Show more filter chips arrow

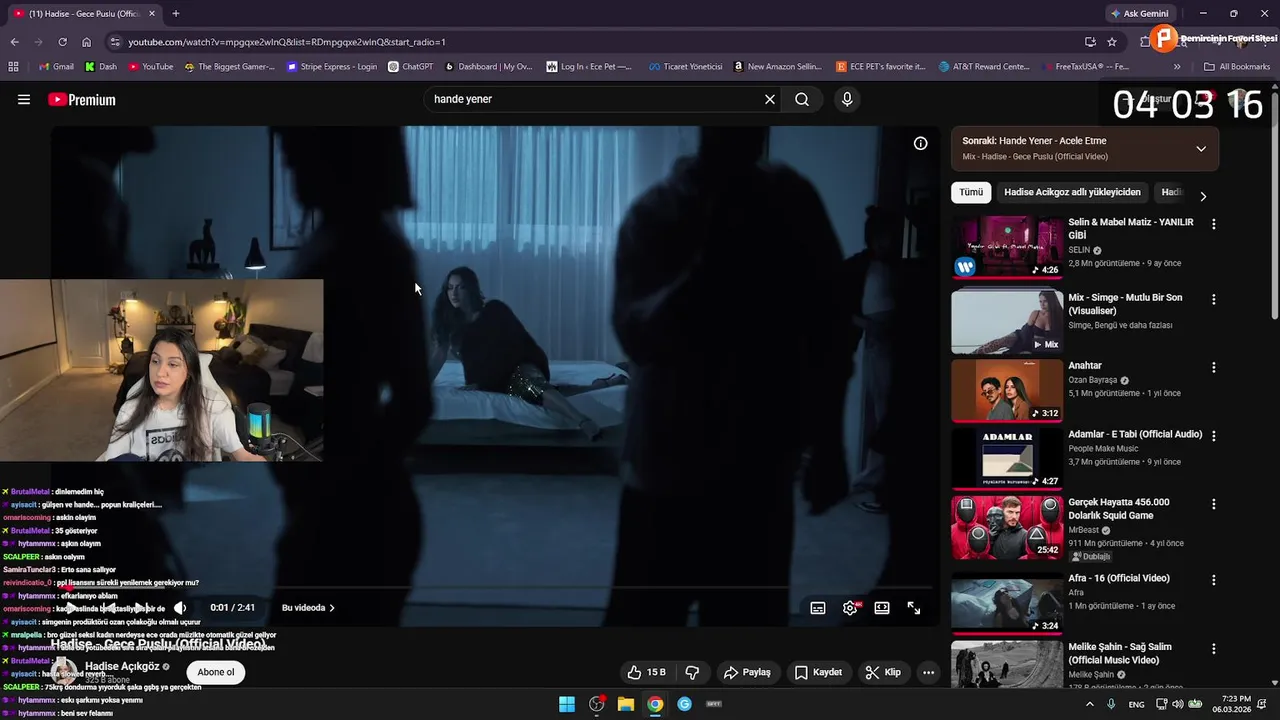pyautogui.click(x=1203, y=196)
